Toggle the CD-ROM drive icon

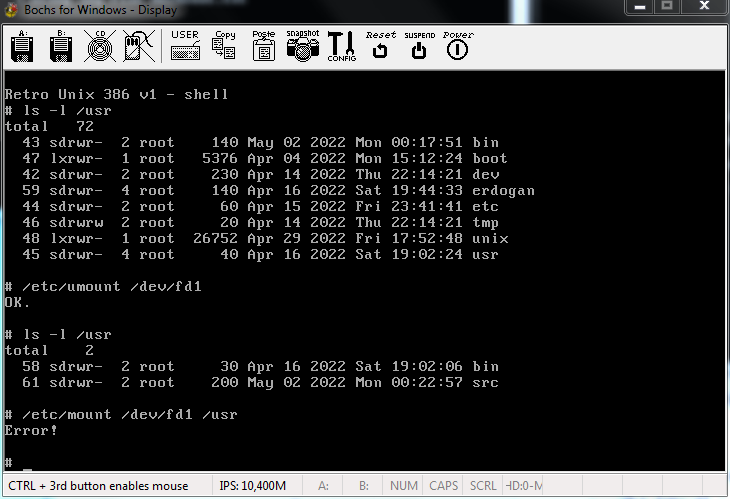coord(100,47)
